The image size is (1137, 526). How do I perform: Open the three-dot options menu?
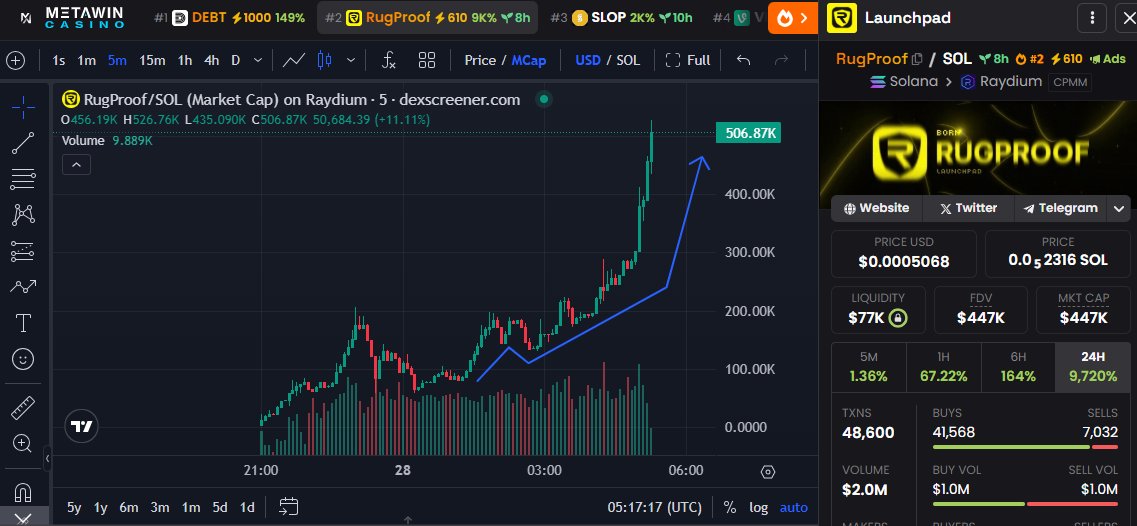[1092, 18]
